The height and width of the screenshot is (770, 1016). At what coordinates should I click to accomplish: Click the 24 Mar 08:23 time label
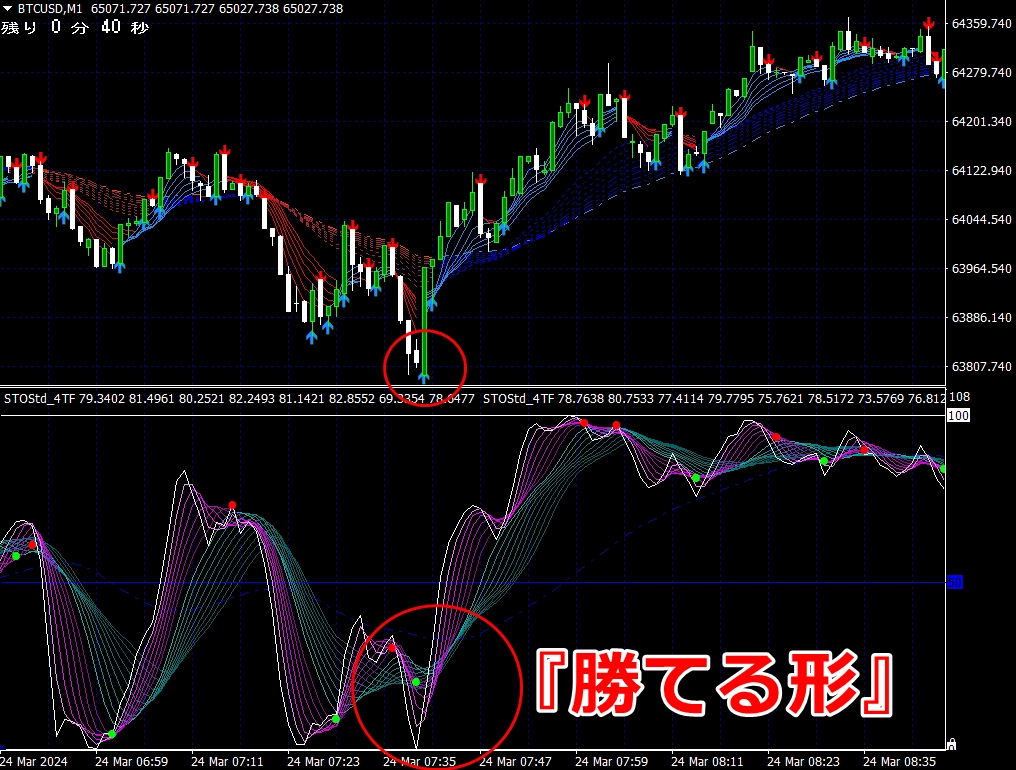803,762
